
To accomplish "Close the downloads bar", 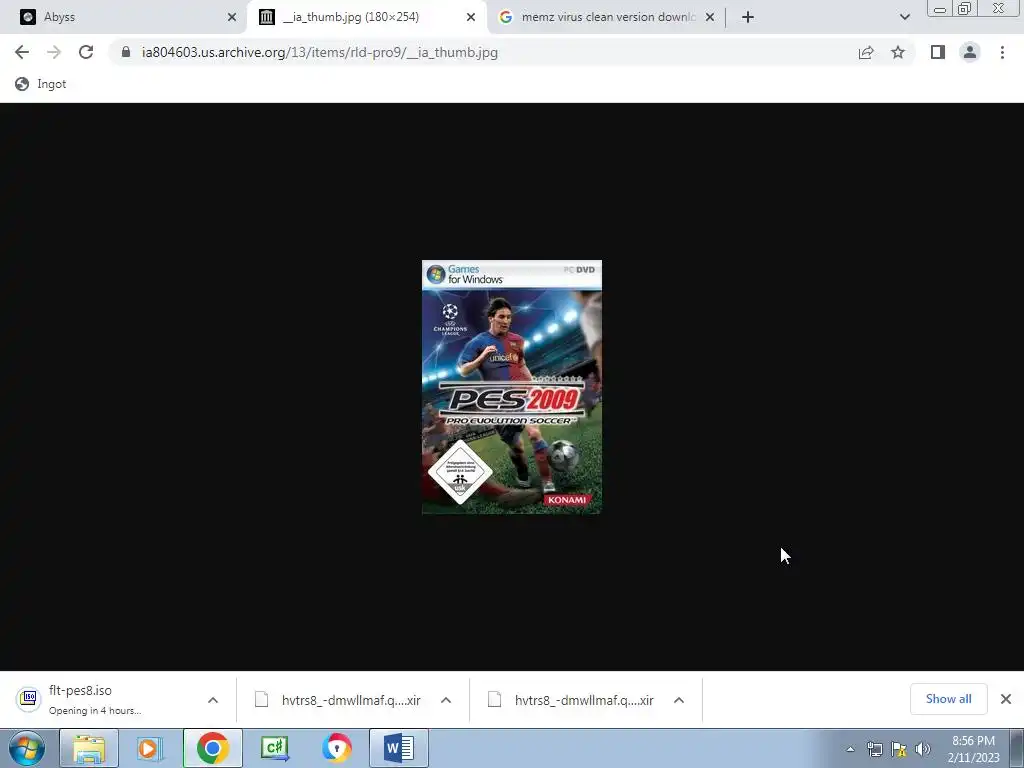I will pos(1006,699).
